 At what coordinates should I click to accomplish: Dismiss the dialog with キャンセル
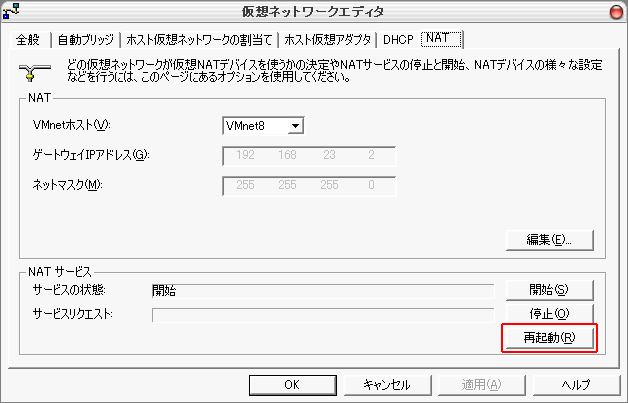click(386, 384)
